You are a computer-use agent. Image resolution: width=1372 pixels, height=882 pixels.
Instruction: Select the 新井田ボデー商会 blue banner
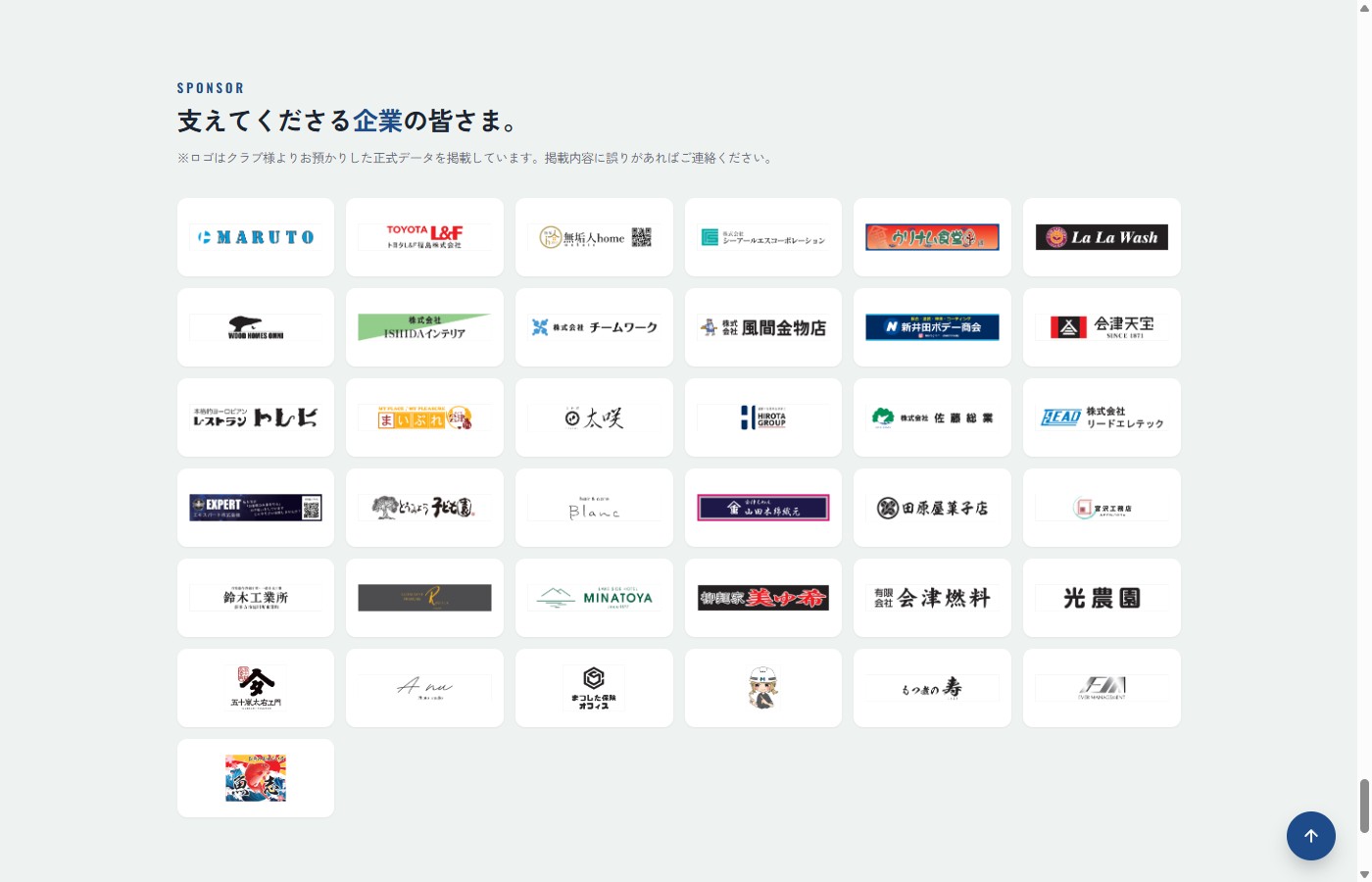(x=932, y=327)
